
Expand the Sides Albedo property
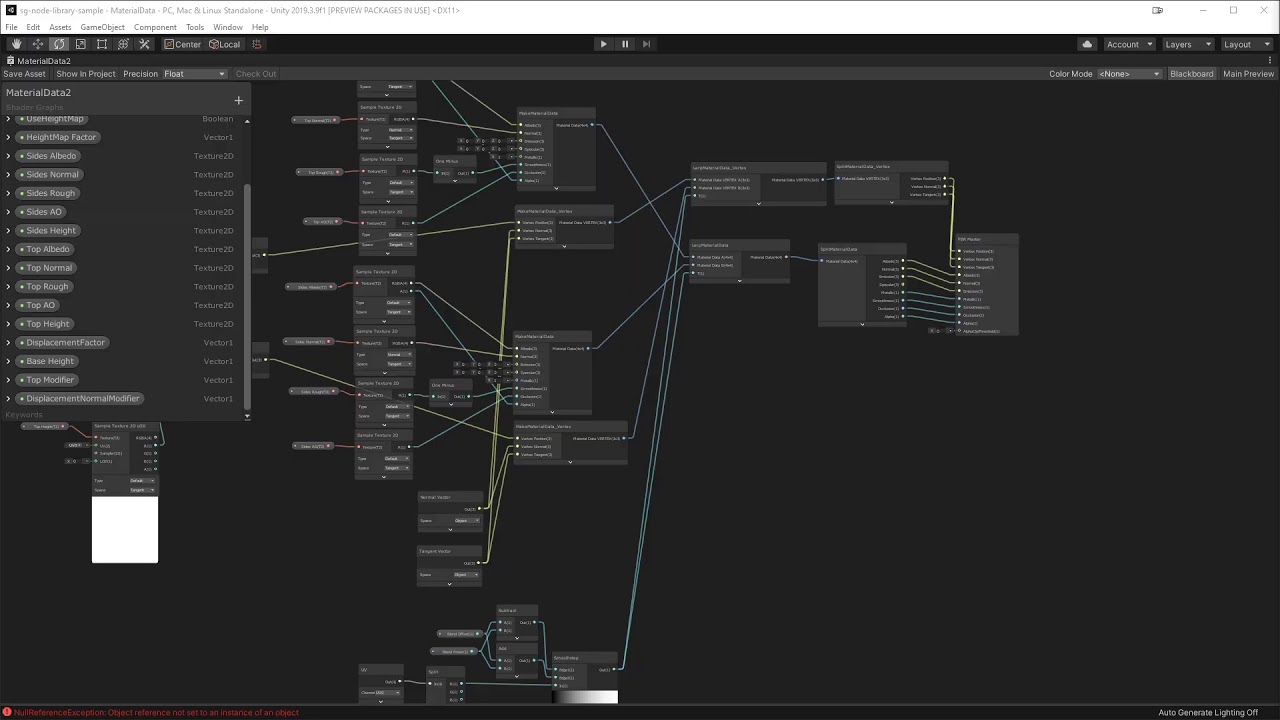(8, 156)
